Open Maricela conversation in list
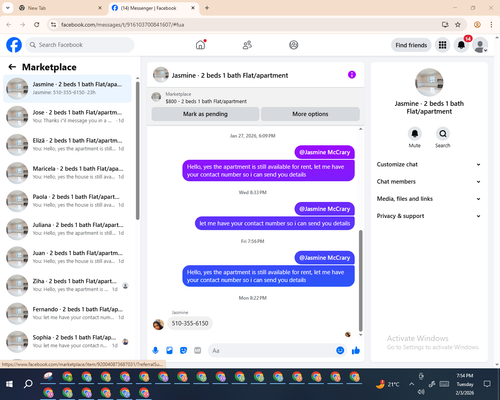This screenshot has width=500, height=400. (x=68, y=173)
